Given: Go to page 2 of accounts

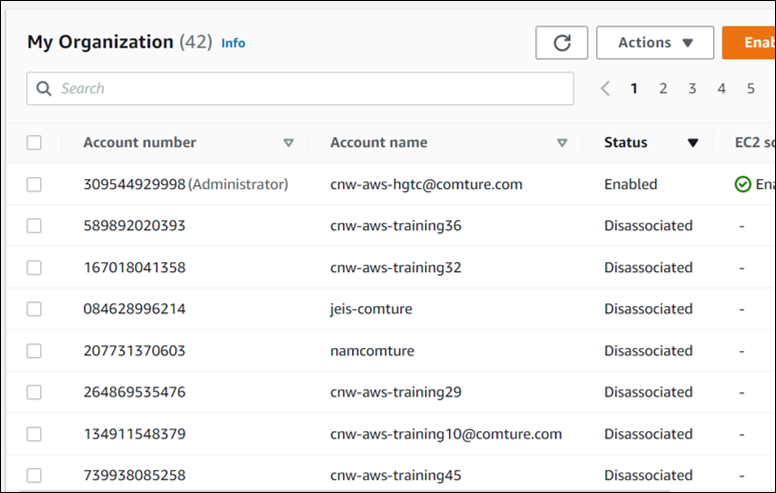Looking at the screenshot, I should click(663, 89).
